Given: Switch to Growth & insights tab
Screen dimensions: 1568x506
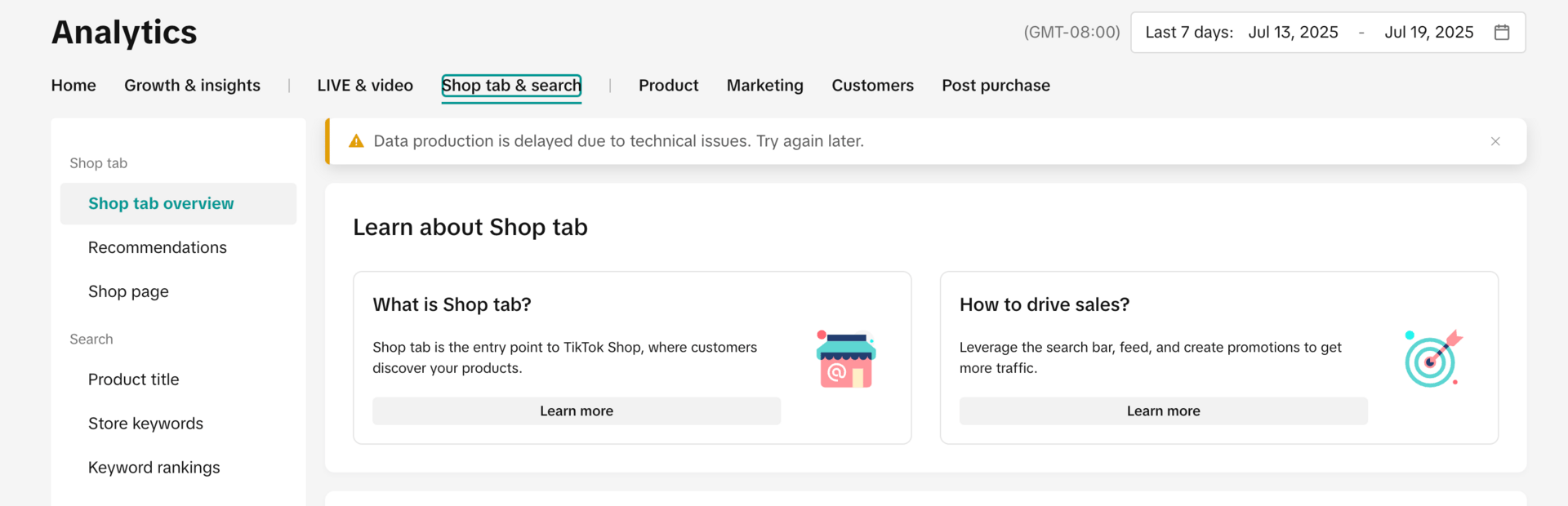Looking at the screenshot, I should click(x=192, y=86).
